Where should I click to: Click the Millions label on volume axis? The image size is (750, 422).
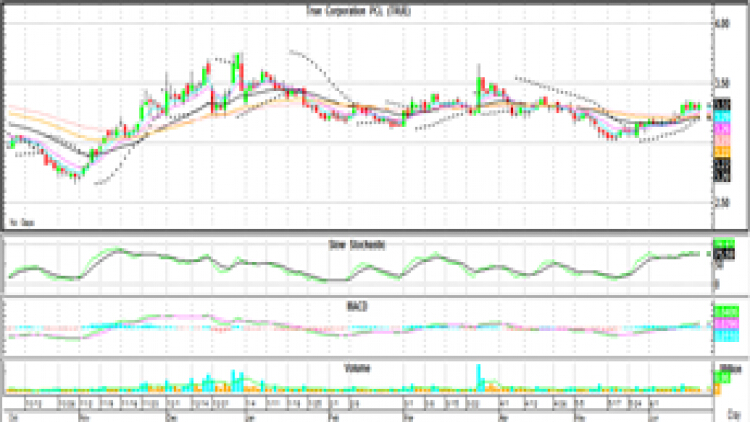click(730, 368)
